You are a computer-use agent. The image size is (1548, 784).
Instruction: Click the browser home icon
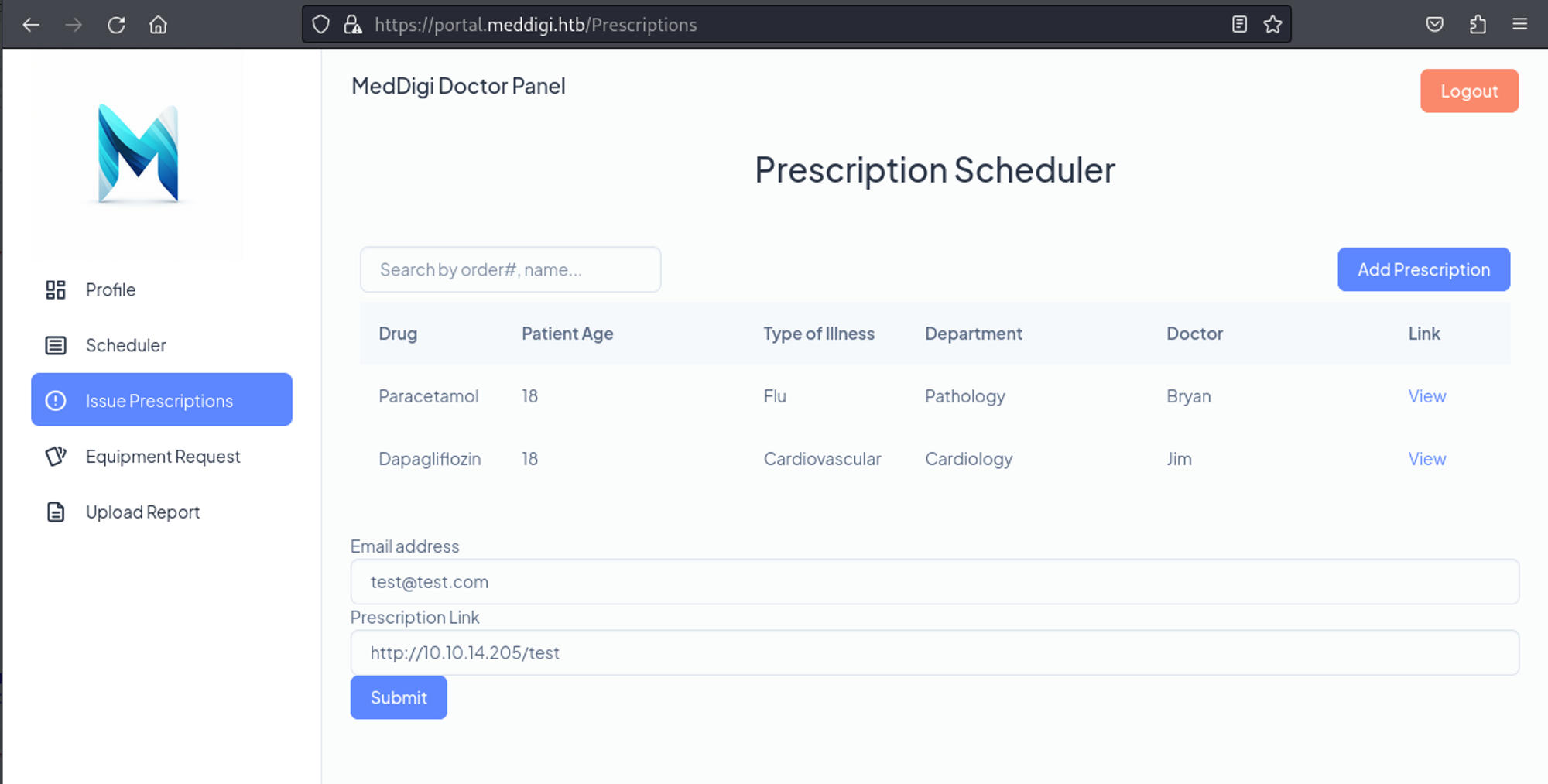coord(158,25)
